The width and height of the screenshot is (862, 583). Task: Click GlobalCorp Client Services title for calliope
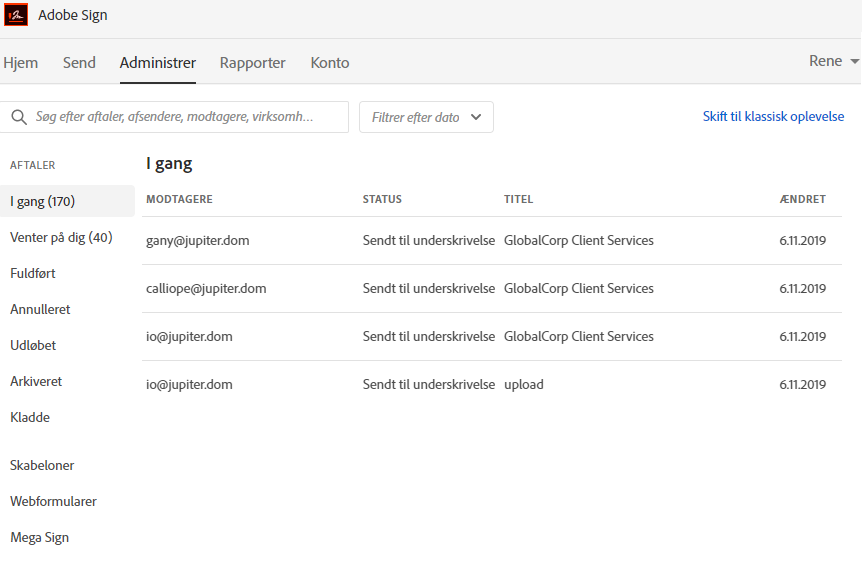tap(579, 288)
